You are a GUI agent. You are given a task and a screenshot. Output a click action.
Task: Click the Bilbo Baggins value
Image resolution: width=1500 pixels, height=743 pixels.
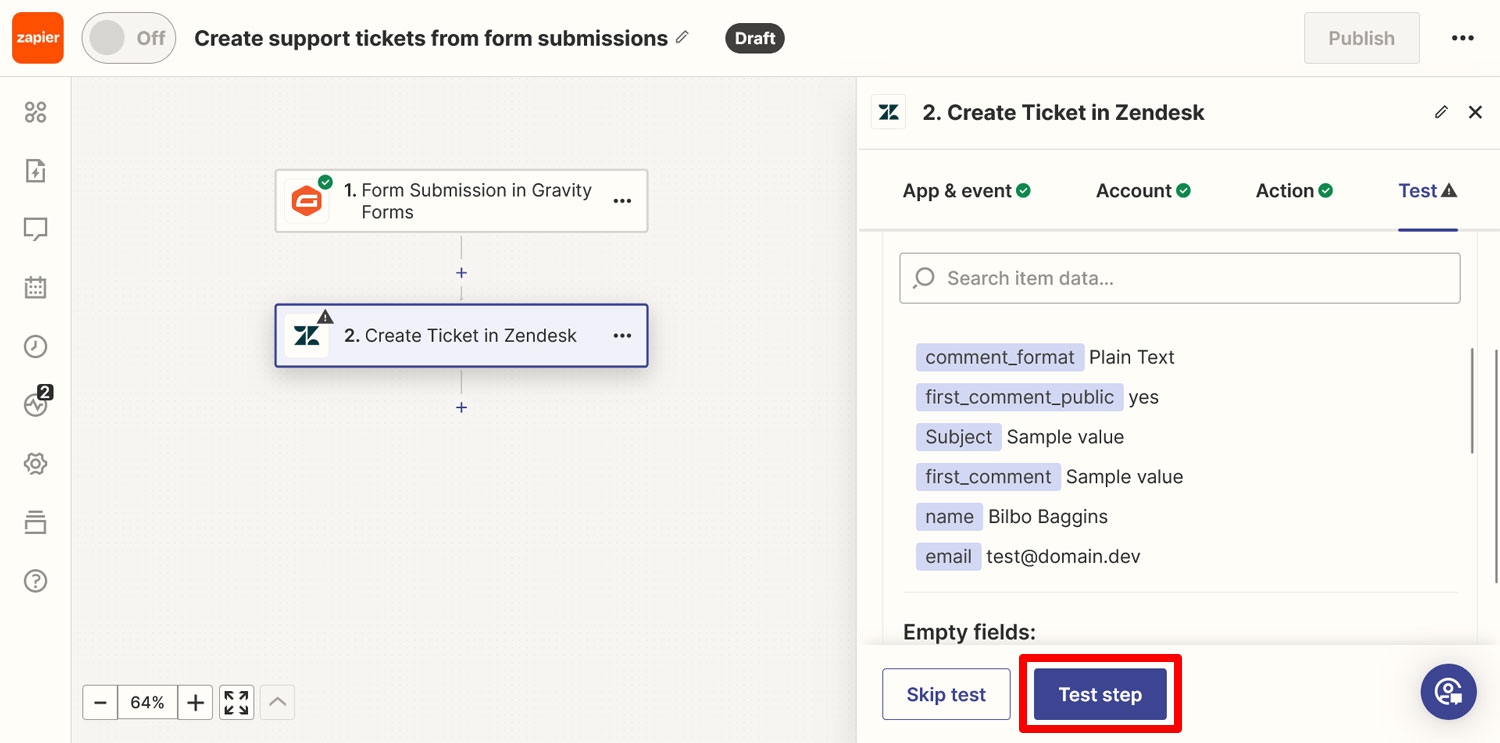point(1048,517)
